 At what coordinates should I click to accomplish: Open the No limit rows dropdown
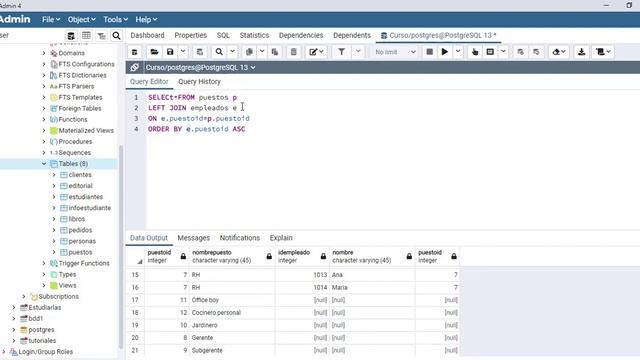click(x=395, y=52)
